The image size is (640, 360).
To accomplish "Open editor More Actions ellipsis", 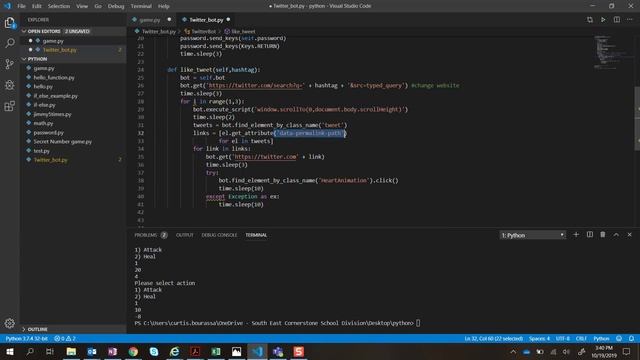I will click(630, 20).
